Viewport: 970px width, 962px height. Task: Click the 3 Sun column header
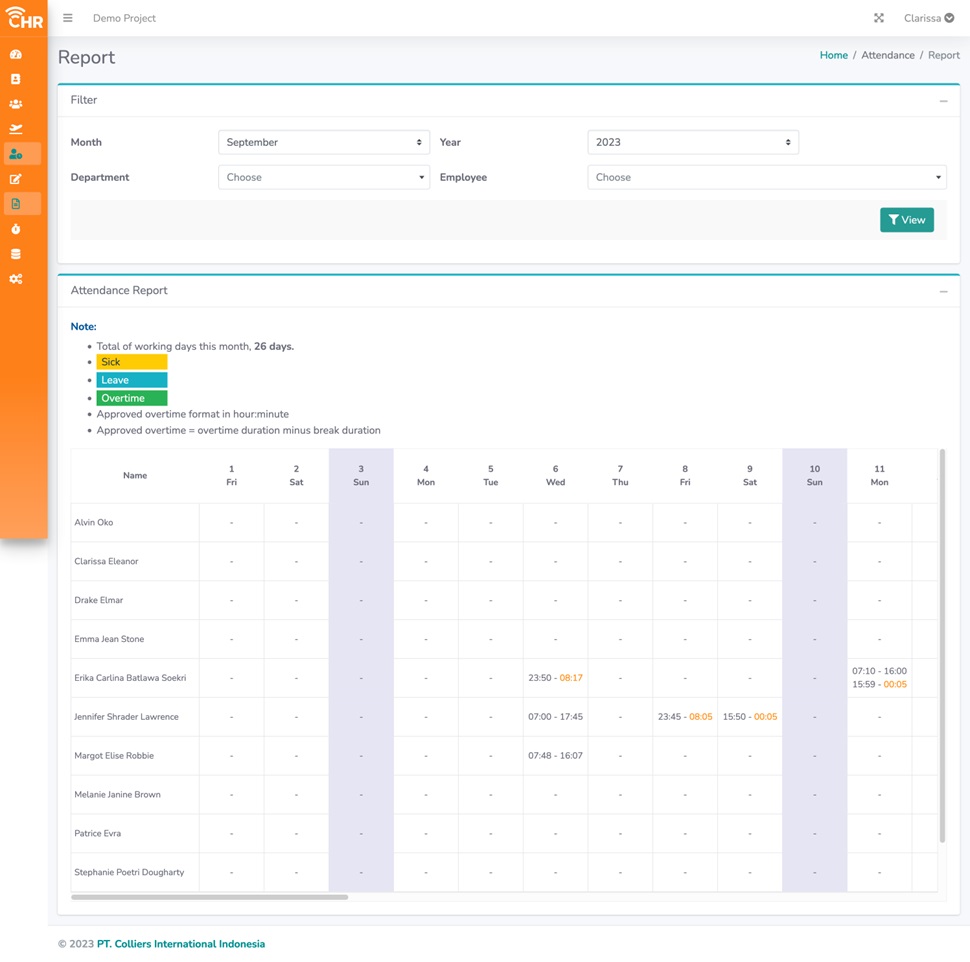pos(361,475)
